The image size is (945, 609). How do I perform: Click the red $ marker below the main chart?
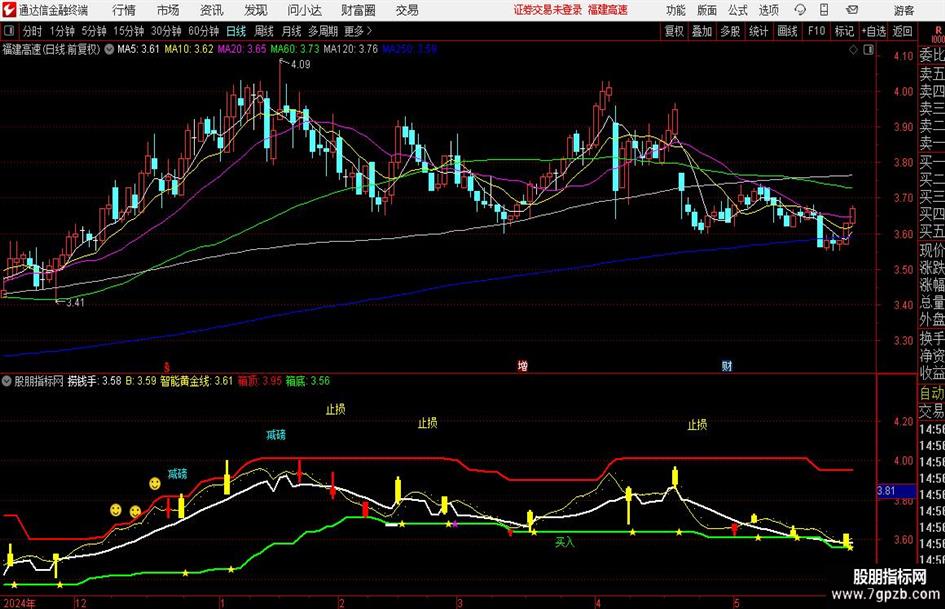(167, 366)
